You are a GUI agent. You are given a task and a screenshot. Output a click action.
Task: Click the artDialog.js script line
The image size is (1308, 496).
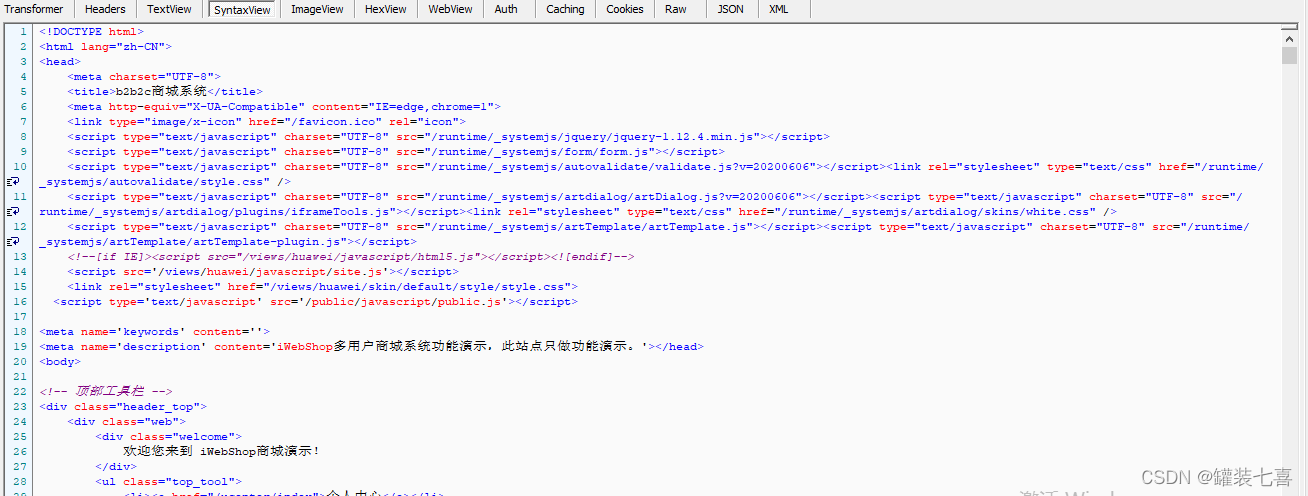(x=641, y=204)
